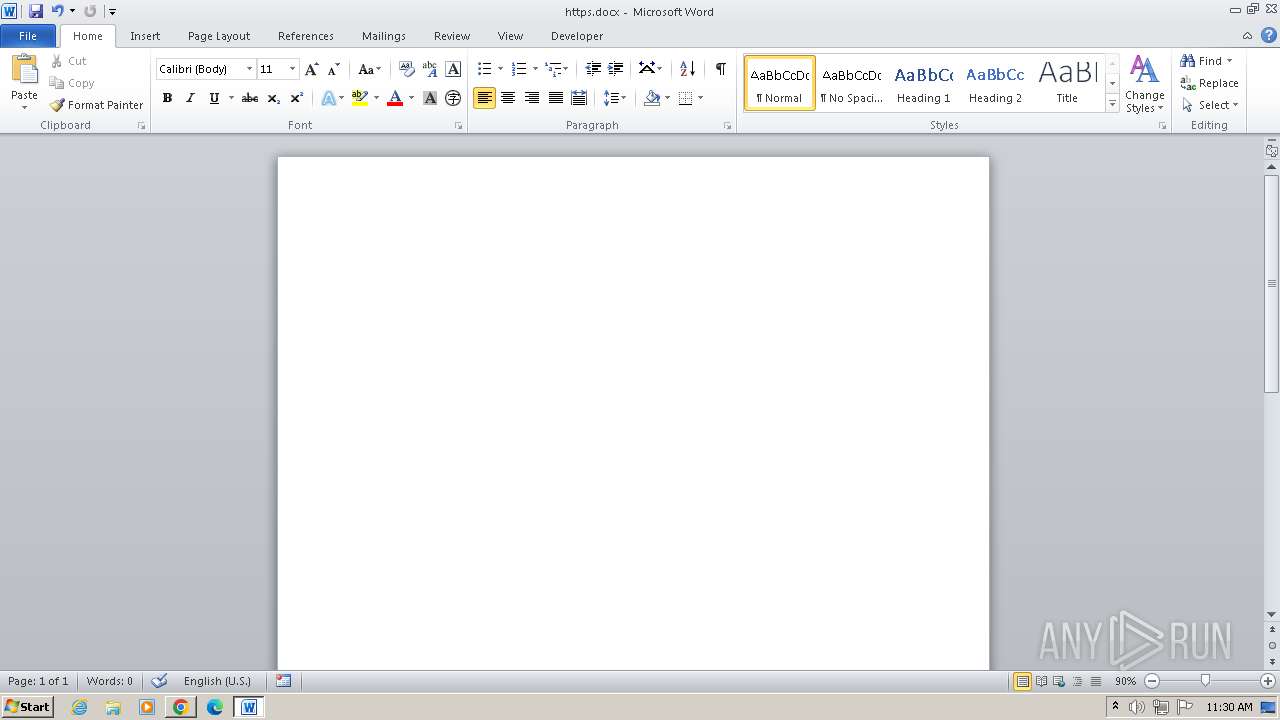
Task: Switch to the Page Layout tab
Action: point(219,36)
